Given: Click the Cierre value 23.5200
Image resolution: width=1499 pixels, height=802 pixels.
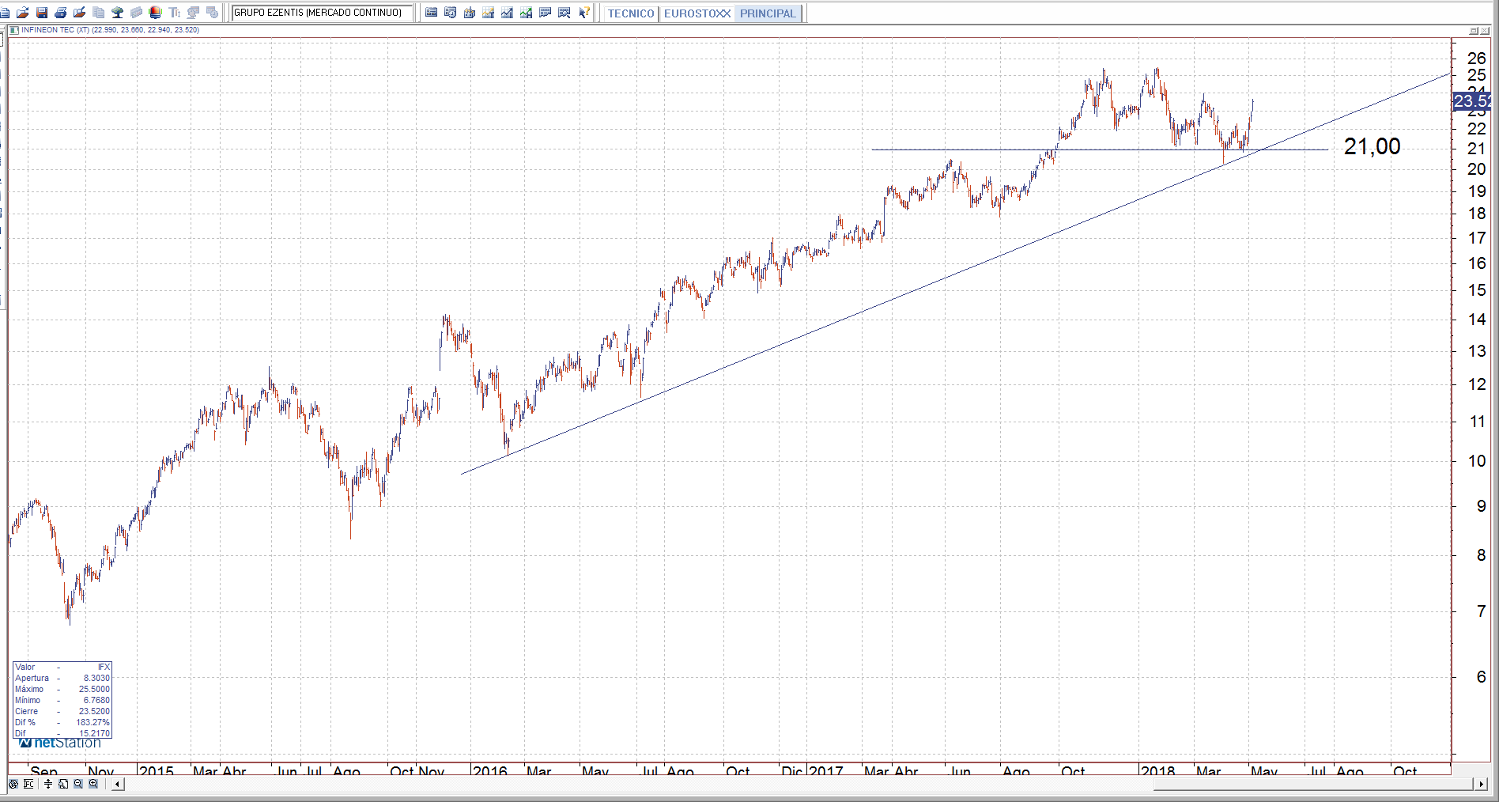Looking at the screenshot, I should tap(95, 711).
